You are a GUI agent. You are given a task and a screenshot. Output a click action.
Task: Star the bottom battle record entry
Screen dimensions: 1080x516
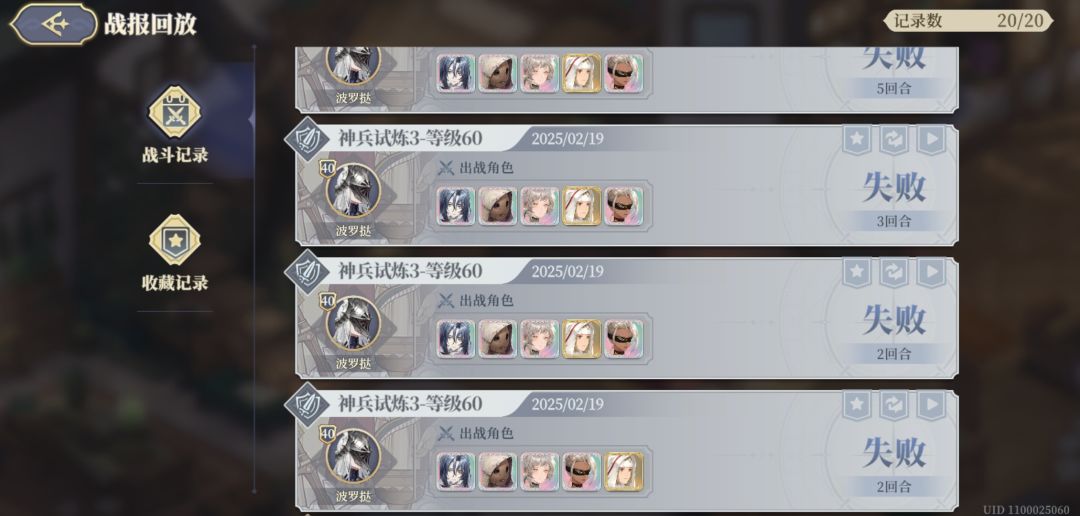point(856,406)
